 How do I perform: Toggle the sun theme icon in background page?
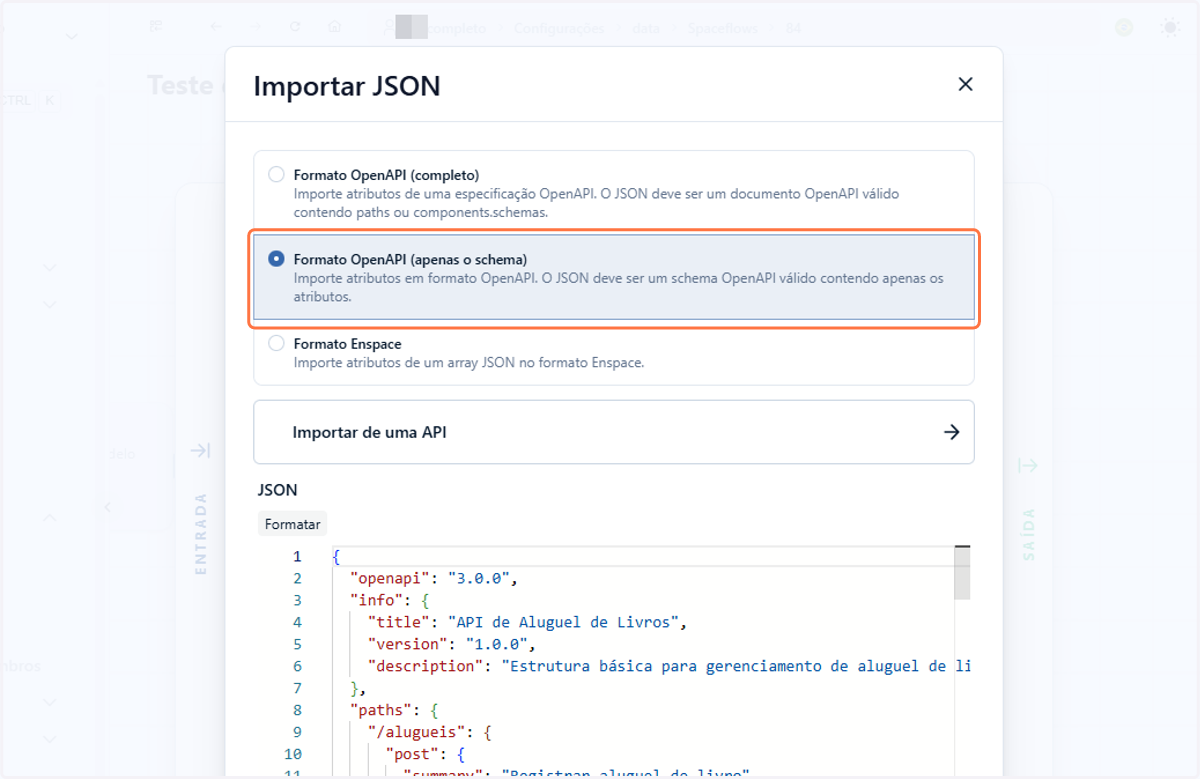(x=1170, y=28)
